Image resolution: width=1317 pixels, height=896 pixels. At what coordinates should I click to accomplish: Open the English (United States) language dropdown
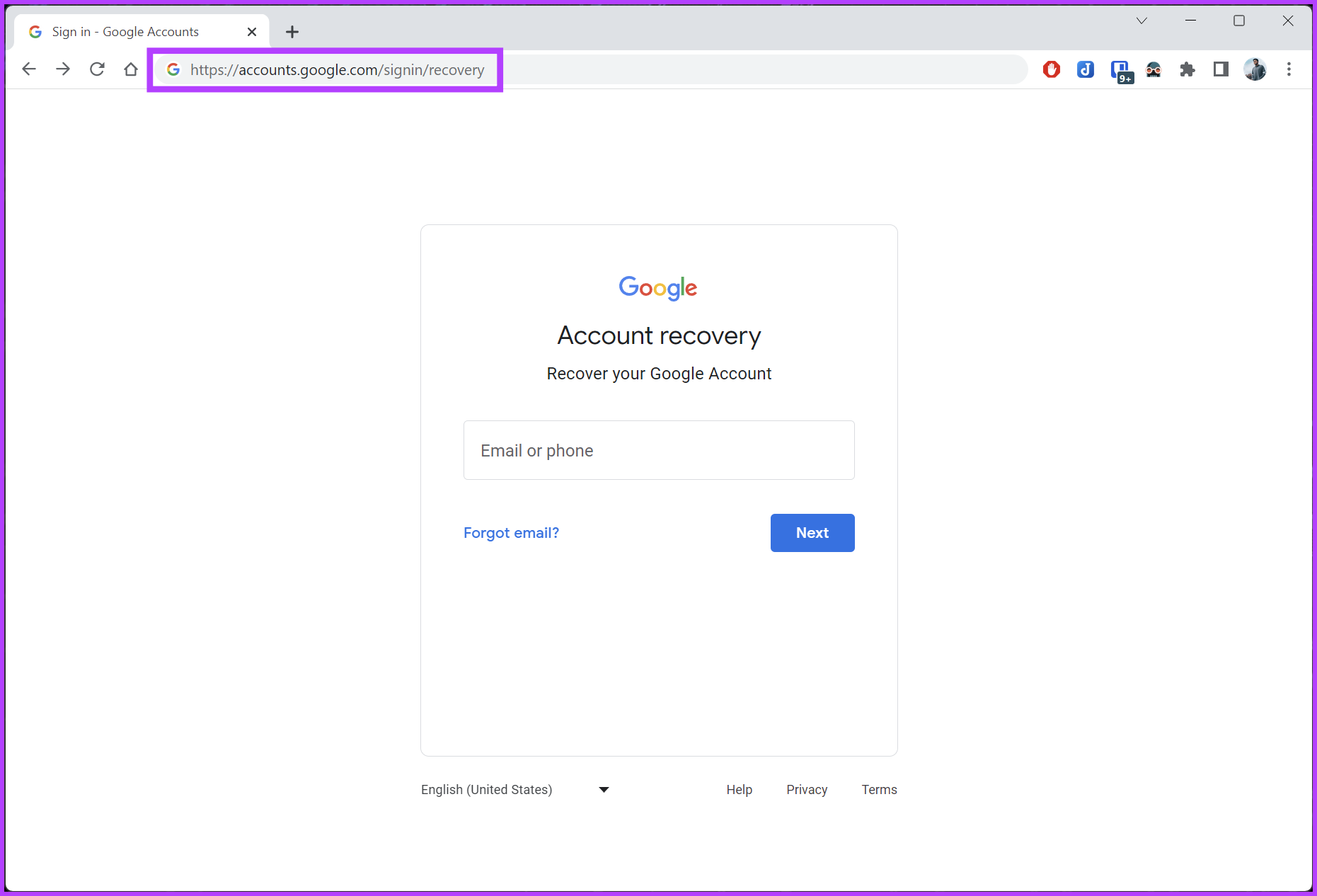515,790
